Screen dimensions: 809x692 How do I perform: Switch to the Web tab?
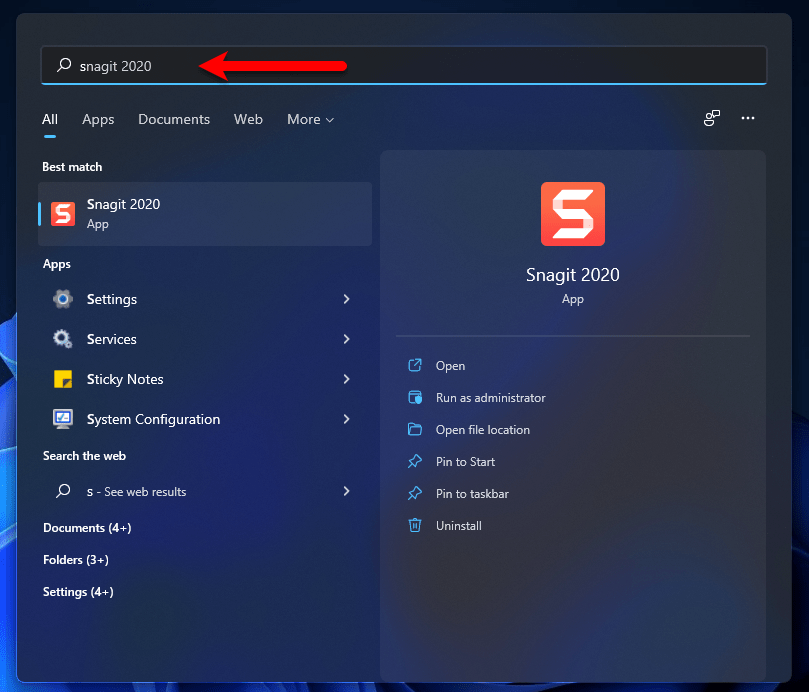(x=248, y=119)
